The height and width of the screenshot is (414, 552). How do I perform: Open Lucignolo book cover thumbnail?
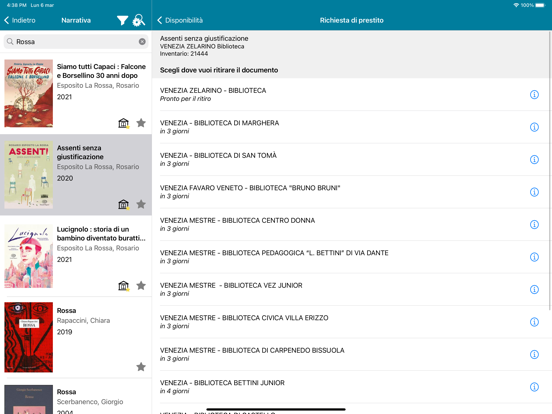click(x=29, y=257)
